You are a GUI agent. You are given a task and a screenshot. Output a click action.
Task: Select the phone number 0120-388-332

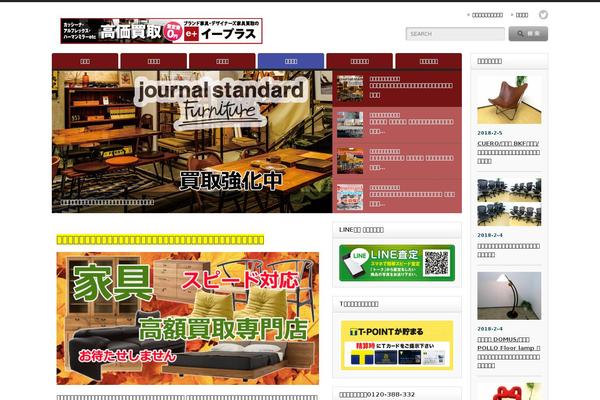pos(391,394)
